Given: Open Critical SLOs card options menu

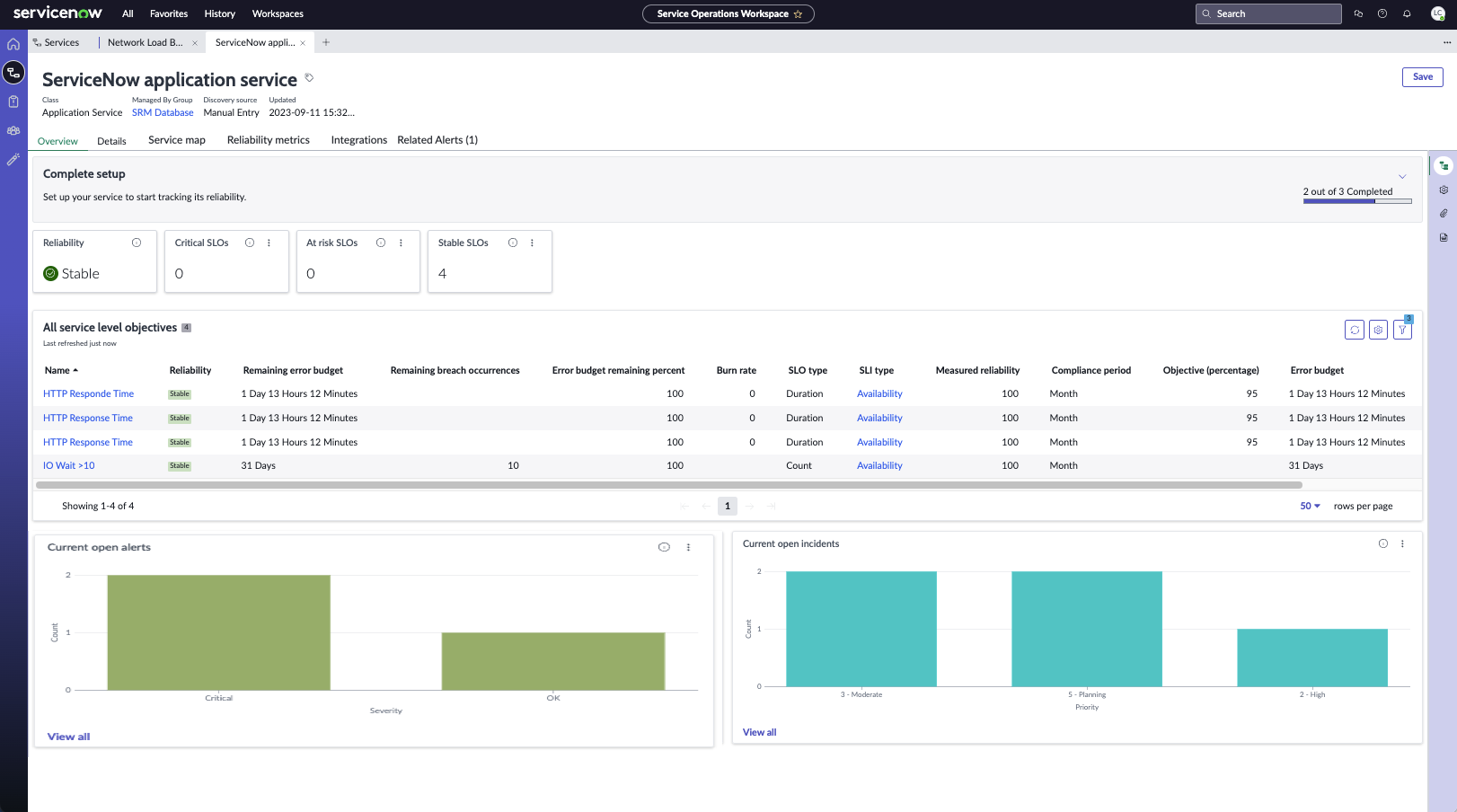Looking at the screenshot, I should coord(269,243).
